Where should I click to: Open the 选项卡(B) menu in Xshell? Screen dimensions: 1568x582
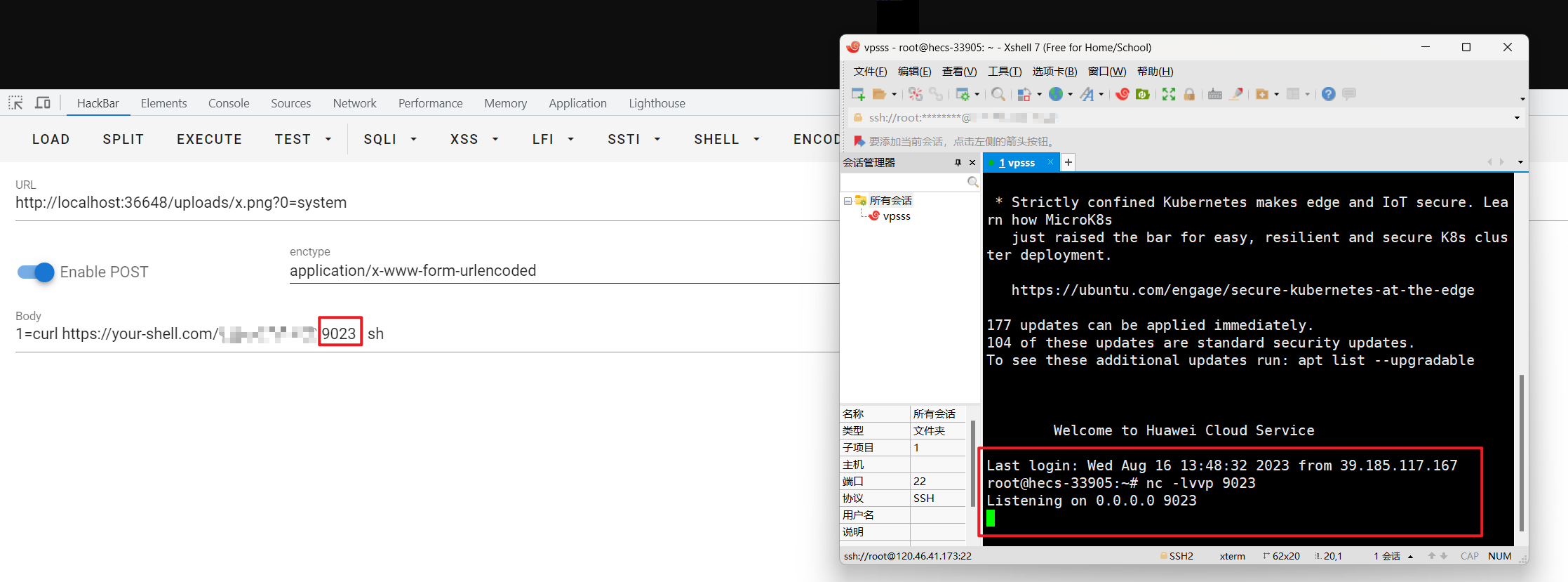click(x=1054, y=72)
